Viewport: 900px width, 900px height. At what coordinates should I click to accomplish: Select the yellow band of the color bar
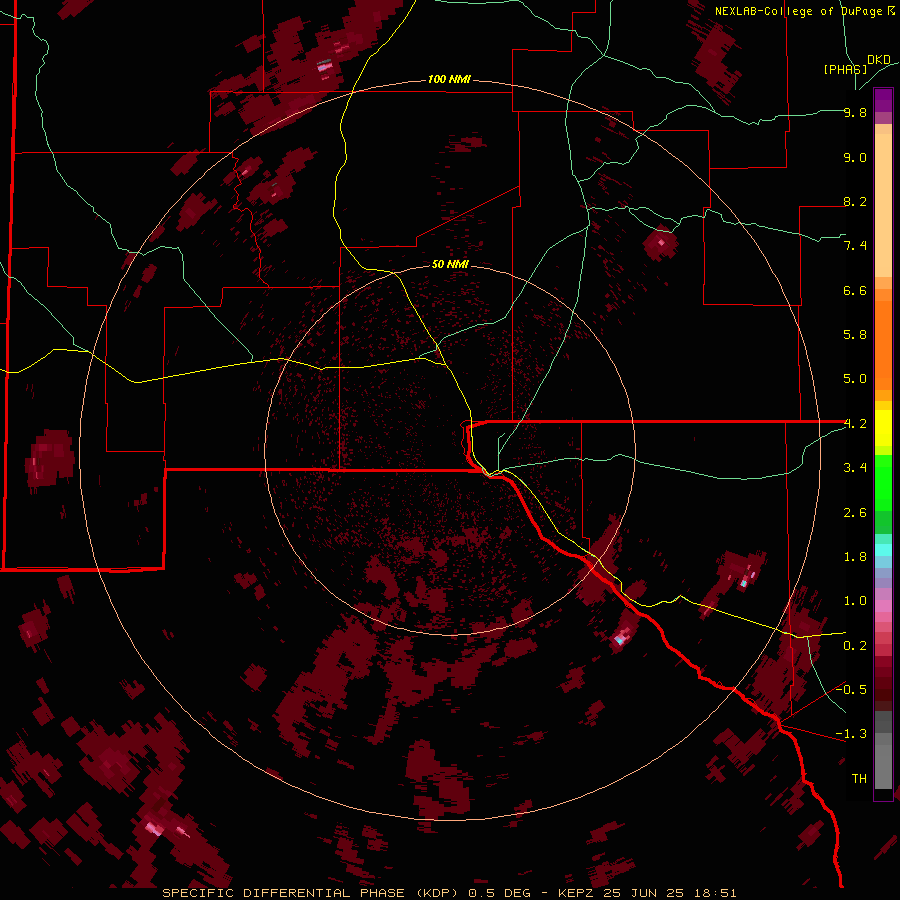(x=883, y=428)
